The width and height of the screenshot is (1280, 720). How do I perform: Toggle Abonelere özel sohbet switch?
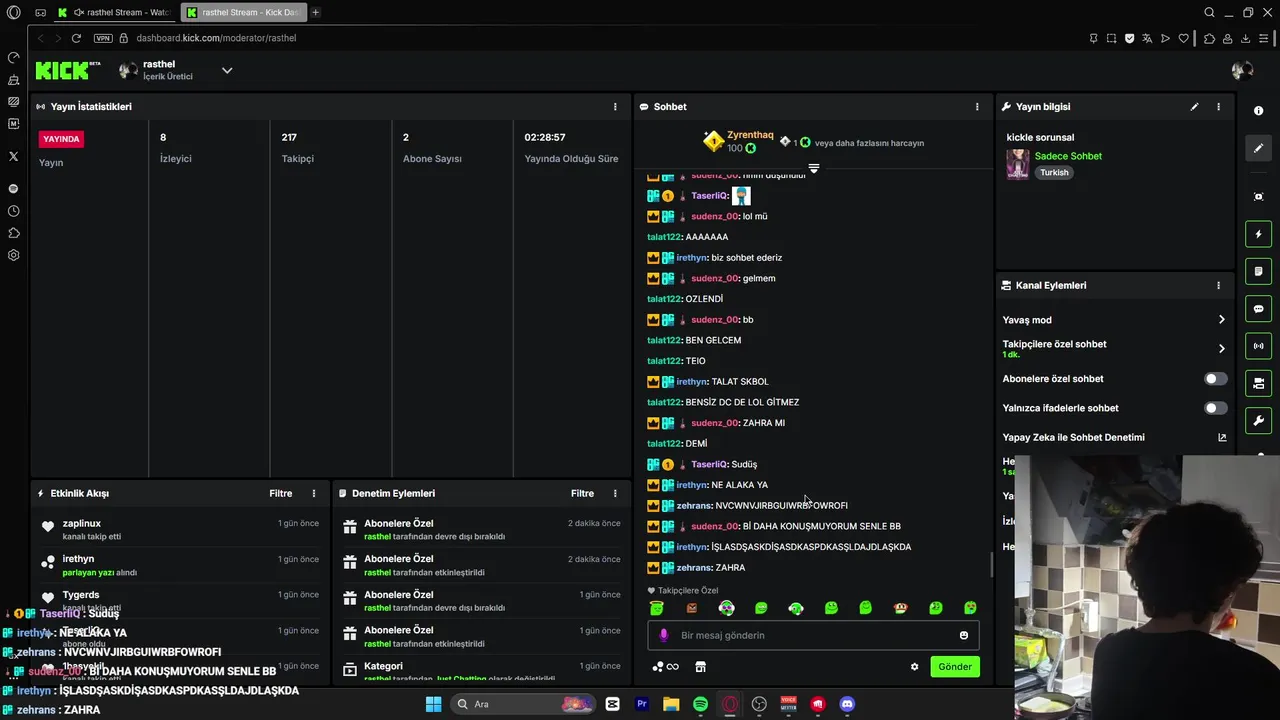click(x=1215, y=379)
